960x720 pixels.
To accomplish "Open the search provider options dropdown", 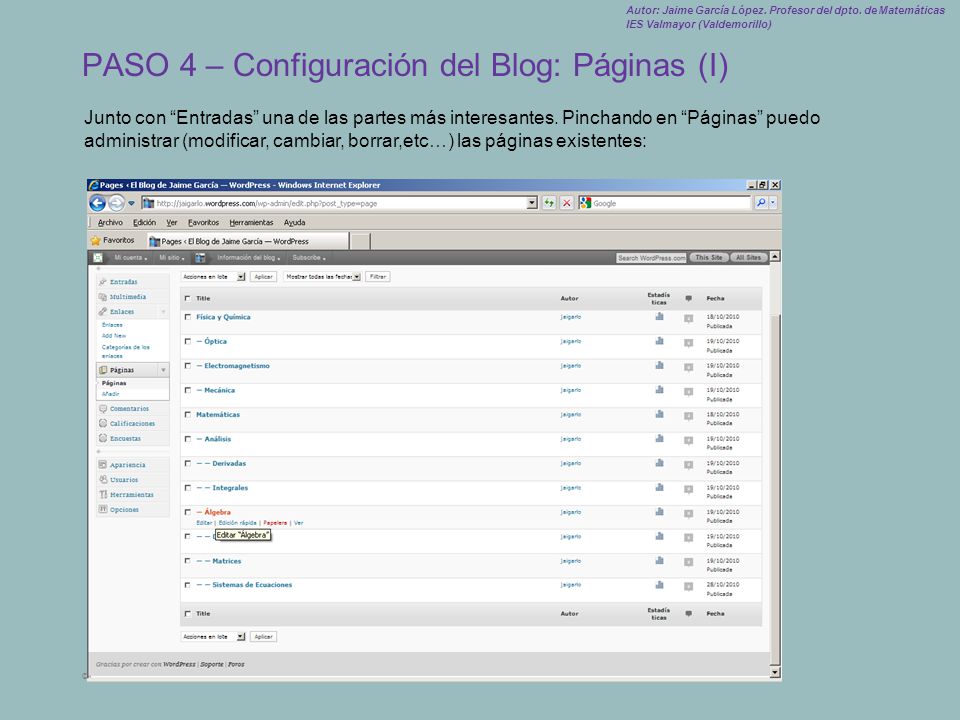I will coord(773,203).
